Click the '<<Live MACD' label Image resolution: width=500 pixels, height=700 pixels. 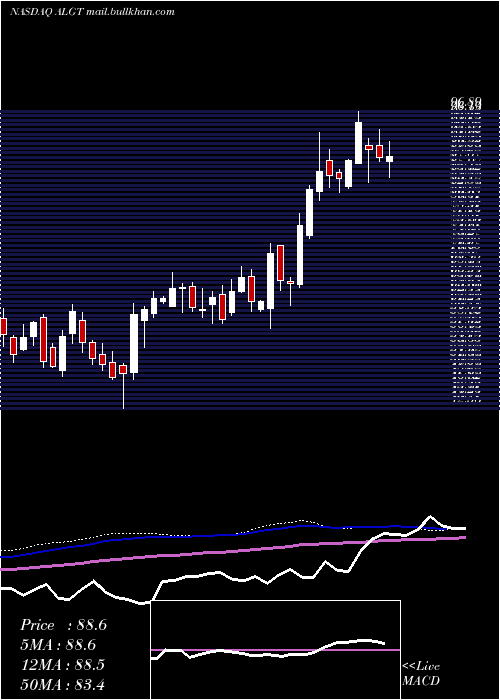[421, 674]
